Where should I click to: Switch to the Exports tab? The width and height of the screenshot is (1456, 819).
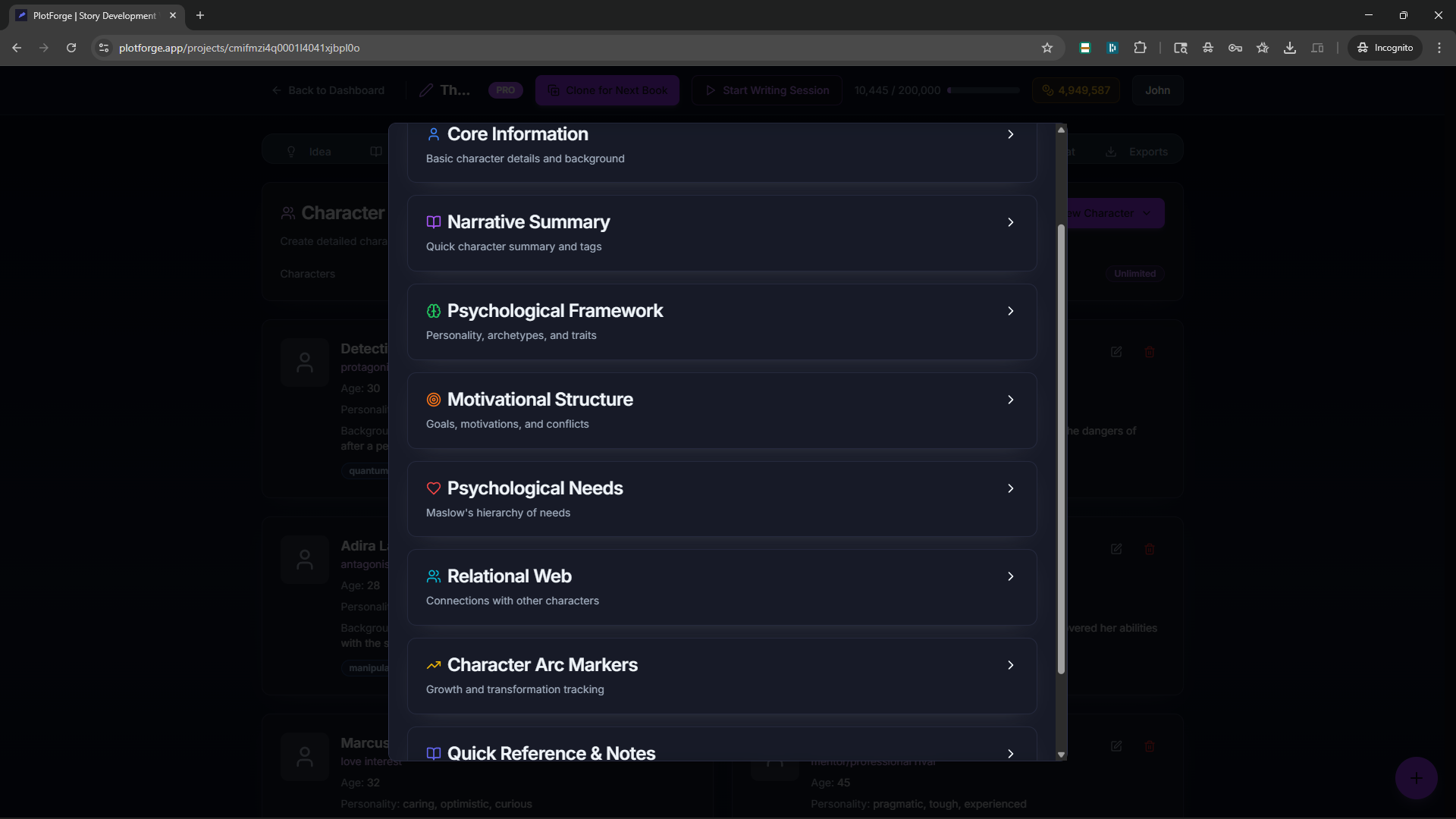(1137, 152)
